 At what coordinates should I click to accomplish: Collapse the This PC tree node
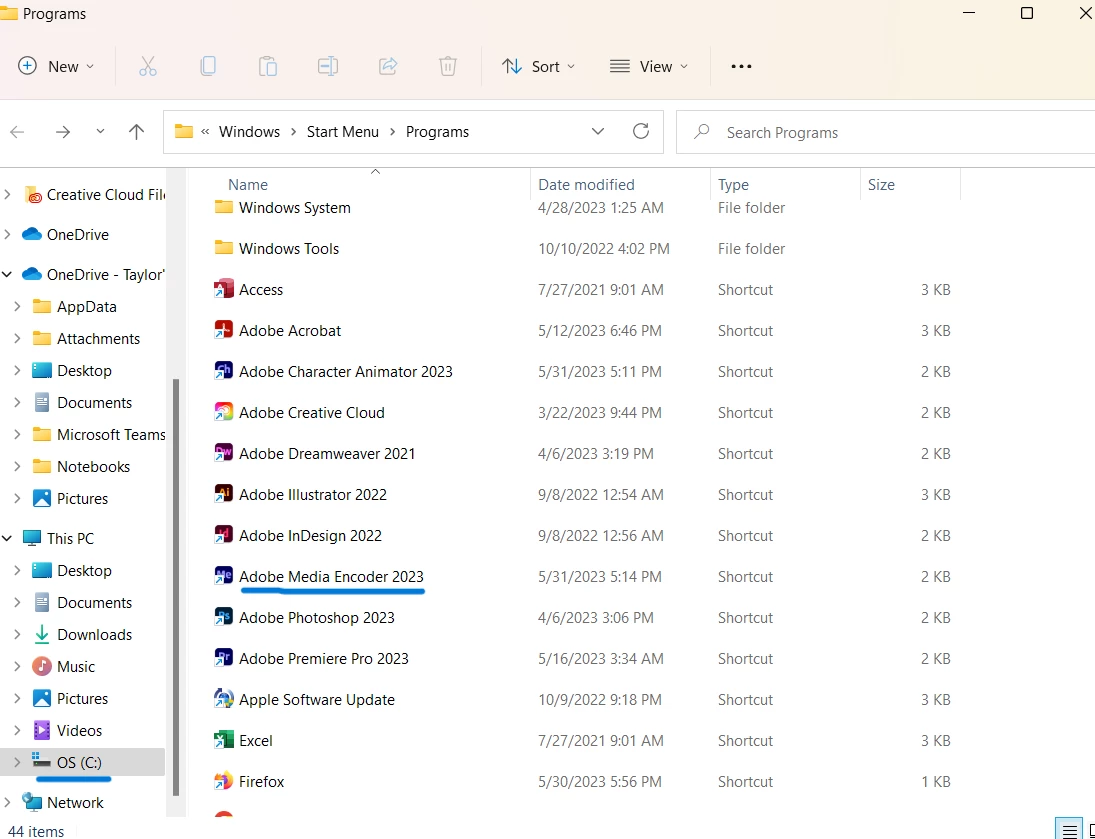[x=7, y=539]
